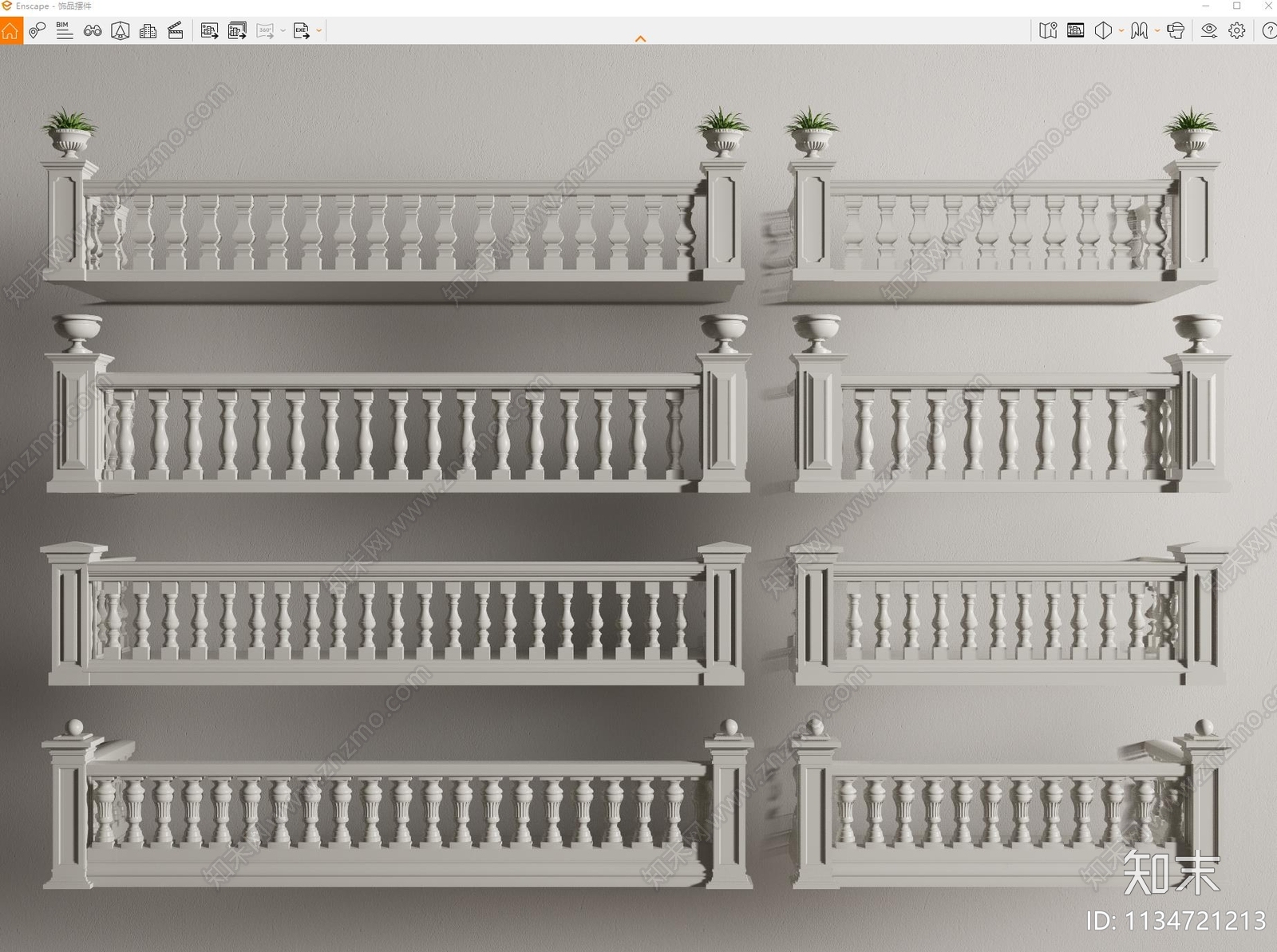The image size is (1277, 952).
Task: Click the 360° panorama export icon
Action: [x=265, y=31]
